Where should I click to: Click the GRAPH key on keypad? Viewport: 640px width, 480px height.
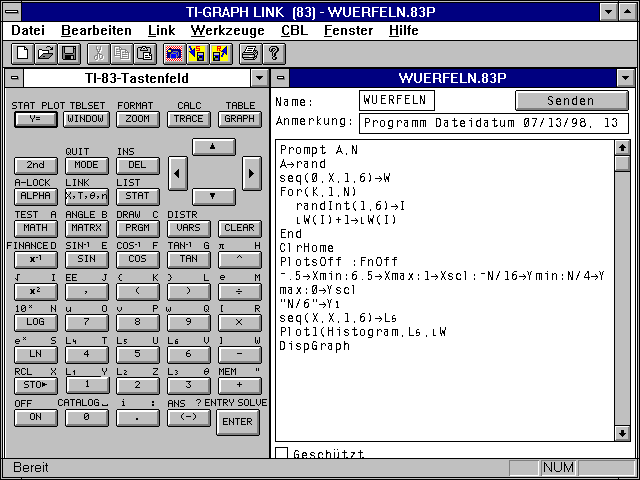(240, 119)
